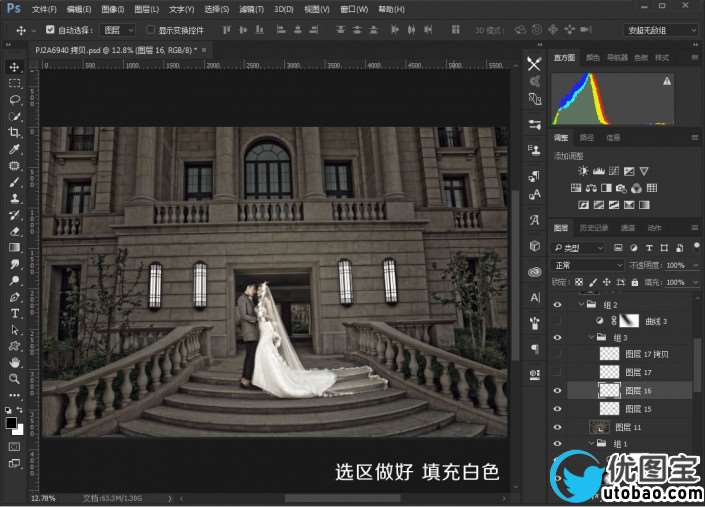The height and width of the screenshot is (507, 705).
Task: Select the Horizontal Type tool
Action: pos(14,313)
